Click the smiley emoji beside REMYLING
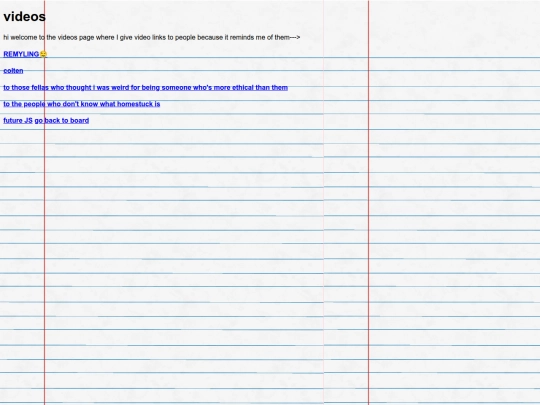The height and width of the screenshot is (405, 540). [x=43, y=54]
